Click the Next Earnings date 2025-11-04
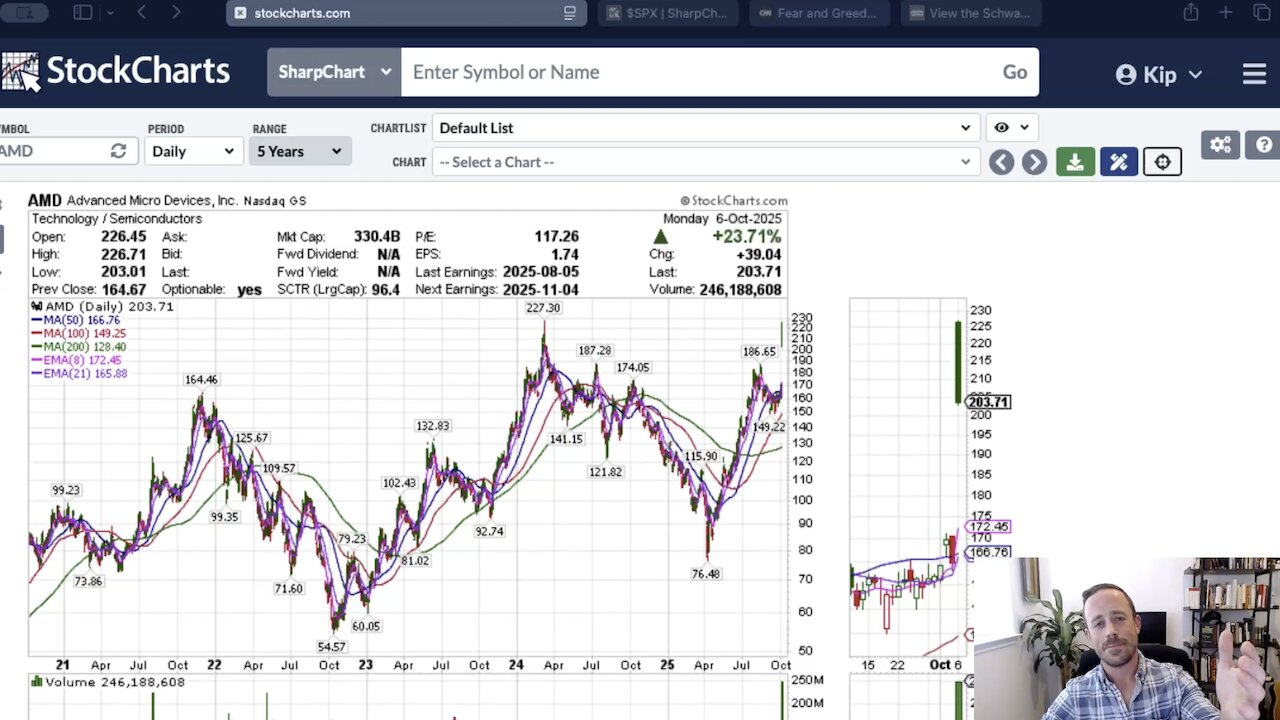Viewport: 1280px width, 720px height. pyautogui.click(x=539, y=290)
